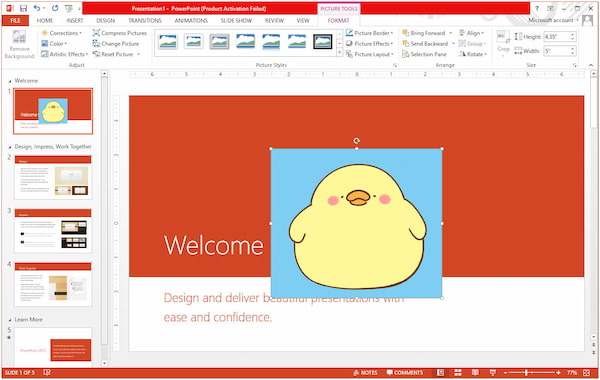Select slide 4 thumbnail
Screen dimensions: 600x380
[x=53, y=284]
